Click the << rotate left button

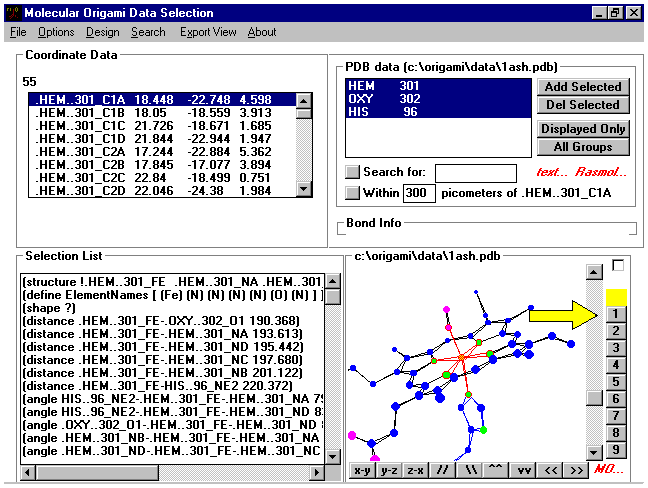pos(549,470)
